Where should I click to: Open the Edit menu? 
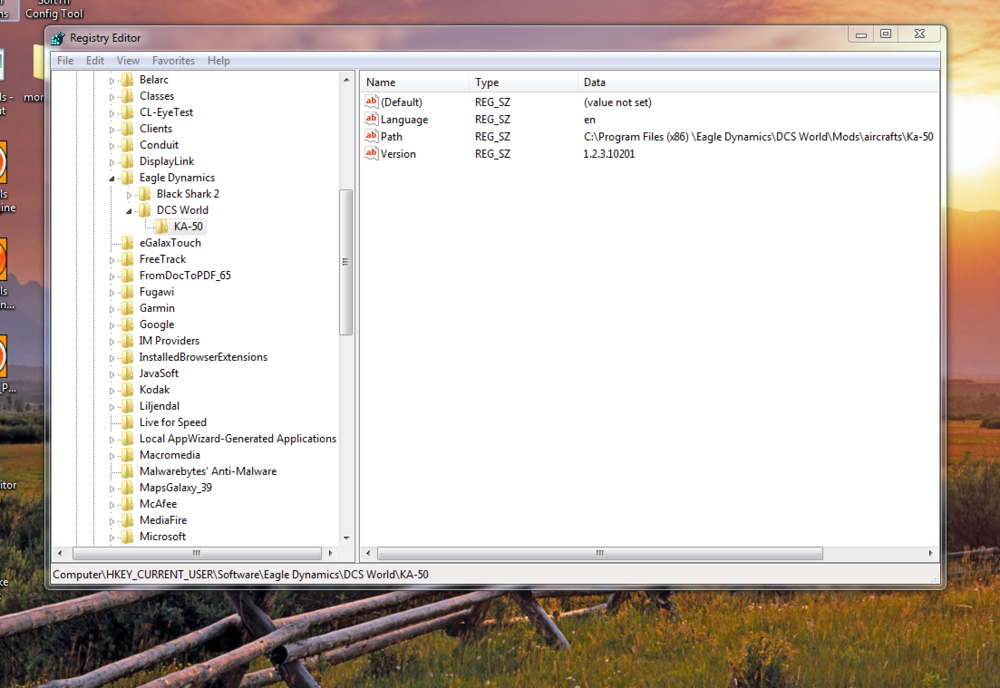(95, 61)
